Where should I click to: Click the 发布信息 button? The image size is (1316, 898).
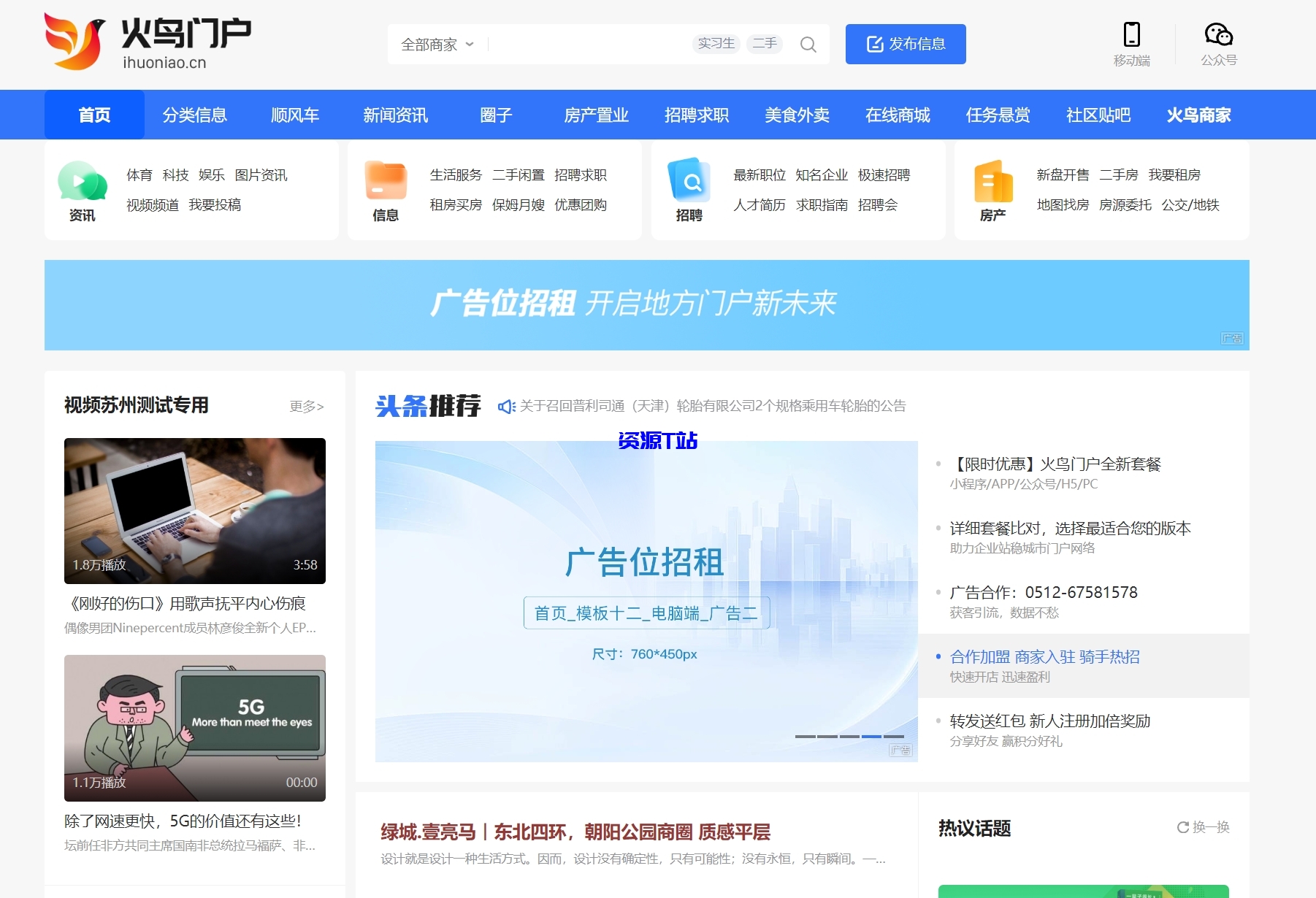(x=906, y=44)
